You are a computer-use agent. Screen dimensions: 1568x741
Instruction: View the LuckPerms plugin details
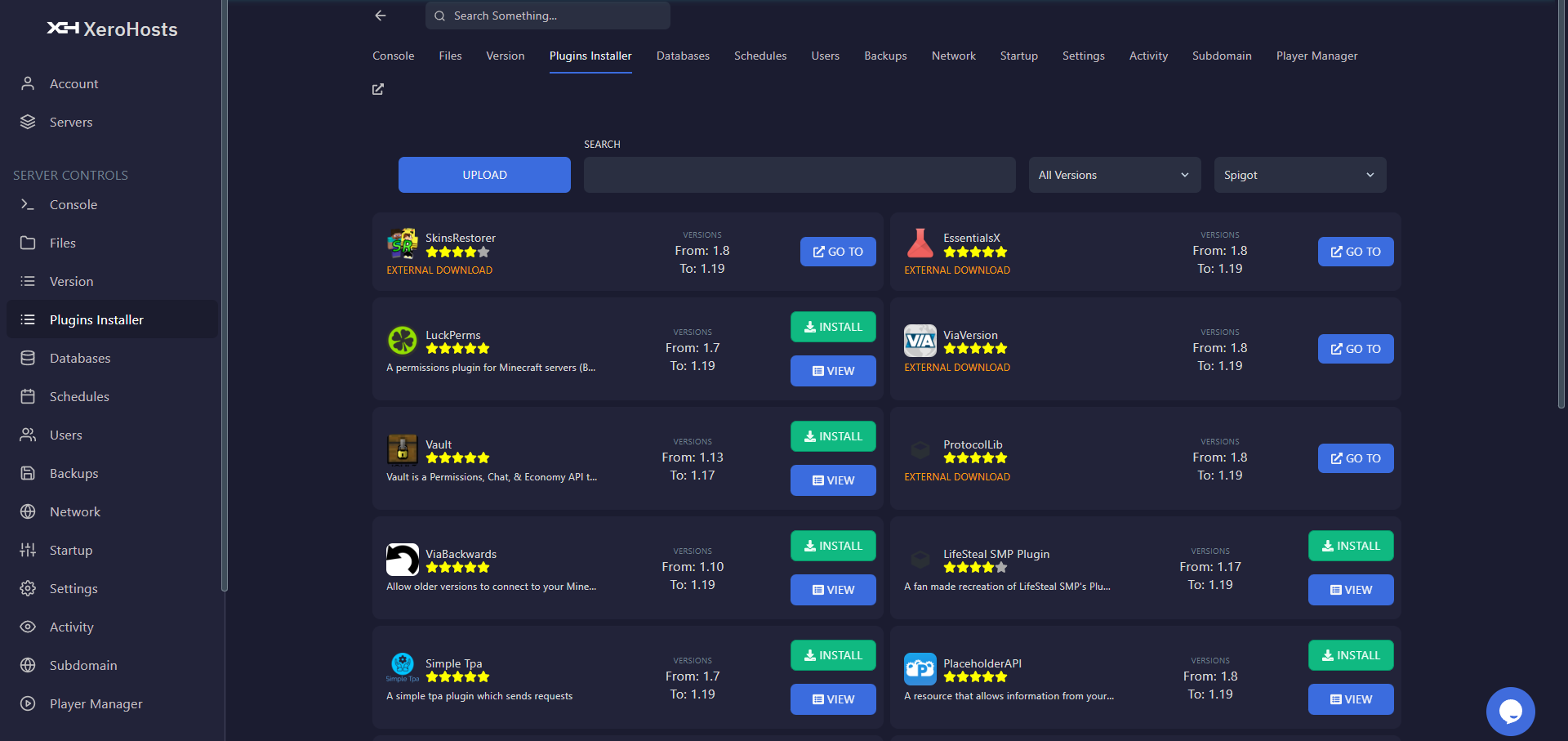833,371
